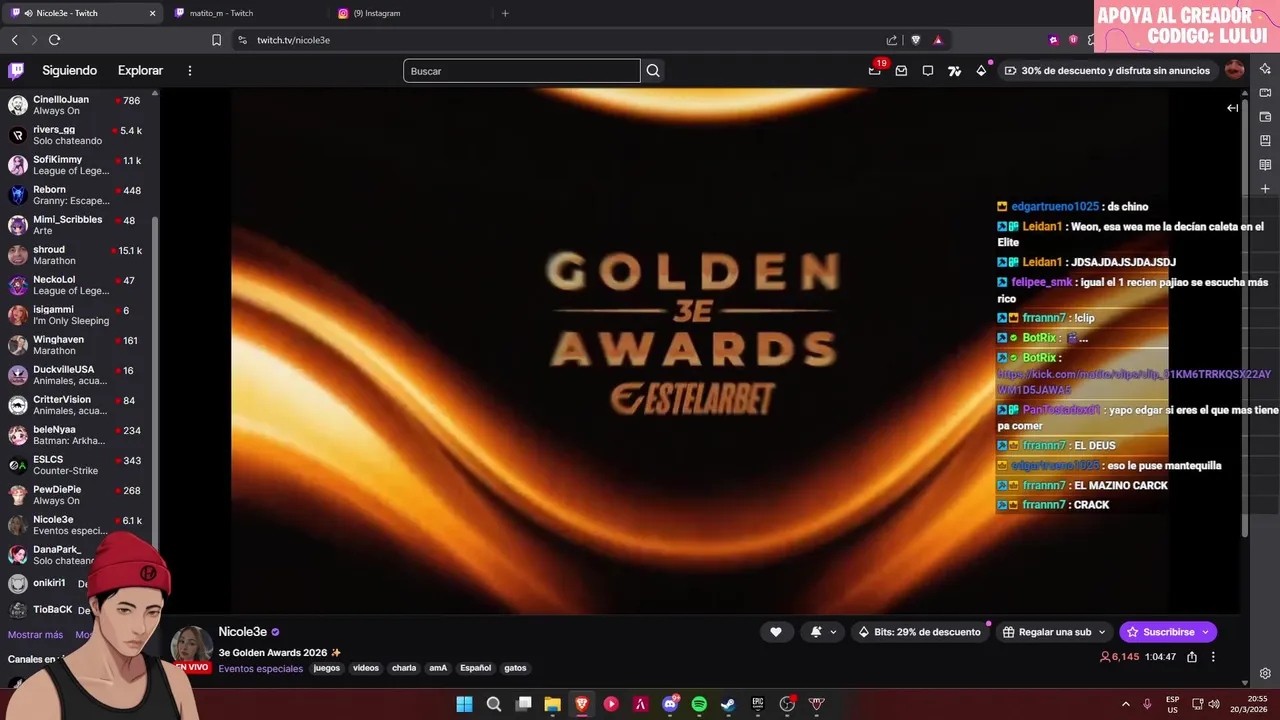The image size is (1280, 720).
Task: Open reading list icon in sidebar
Action: (1265, 165)
